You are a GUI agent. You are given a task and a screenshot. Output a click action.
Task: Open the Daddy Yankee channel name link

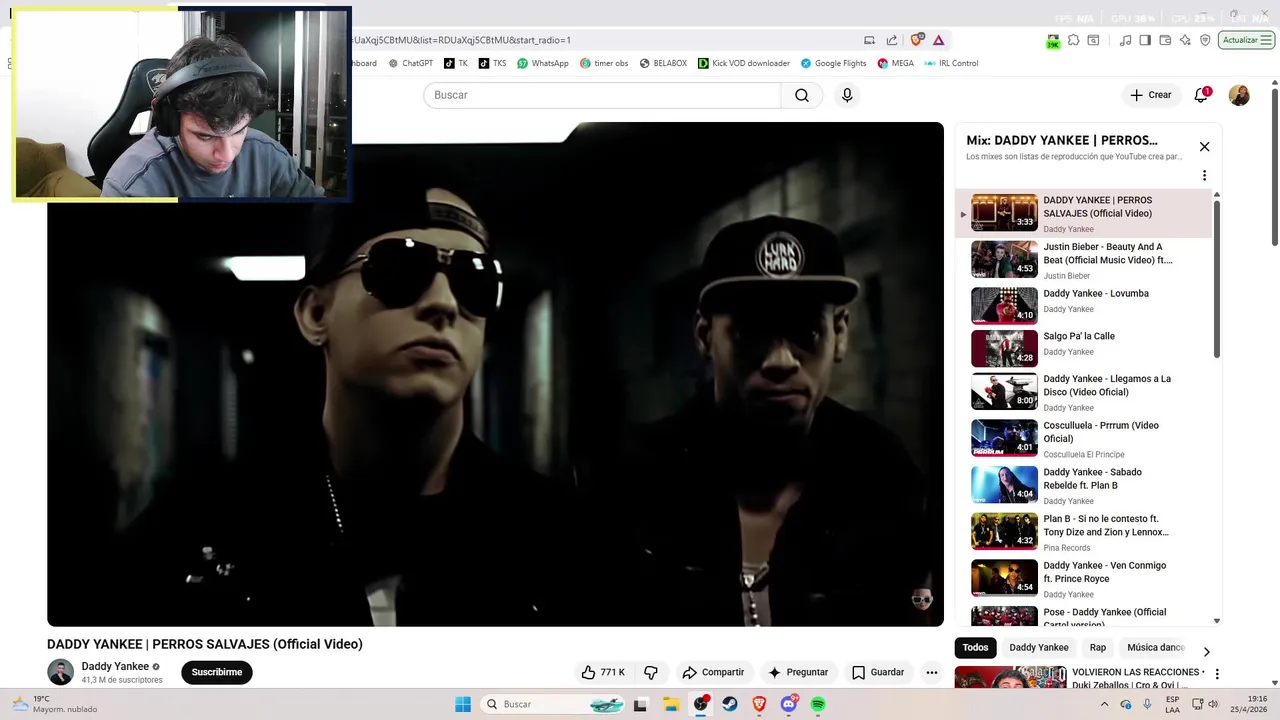pyautogui.click(x=115, y=666)
